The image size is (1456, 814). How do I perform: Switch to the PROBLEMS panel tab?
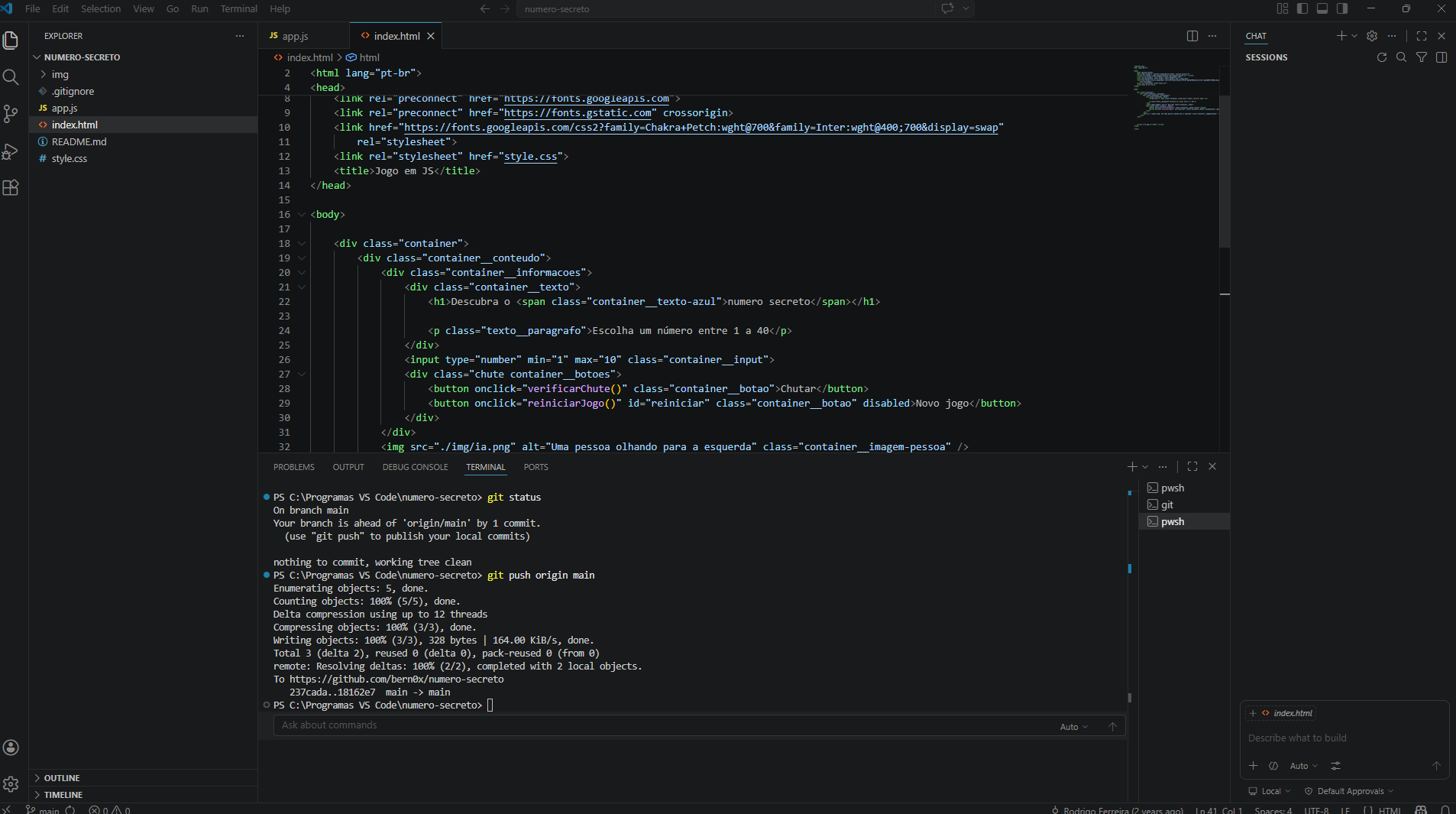point(293,467)
